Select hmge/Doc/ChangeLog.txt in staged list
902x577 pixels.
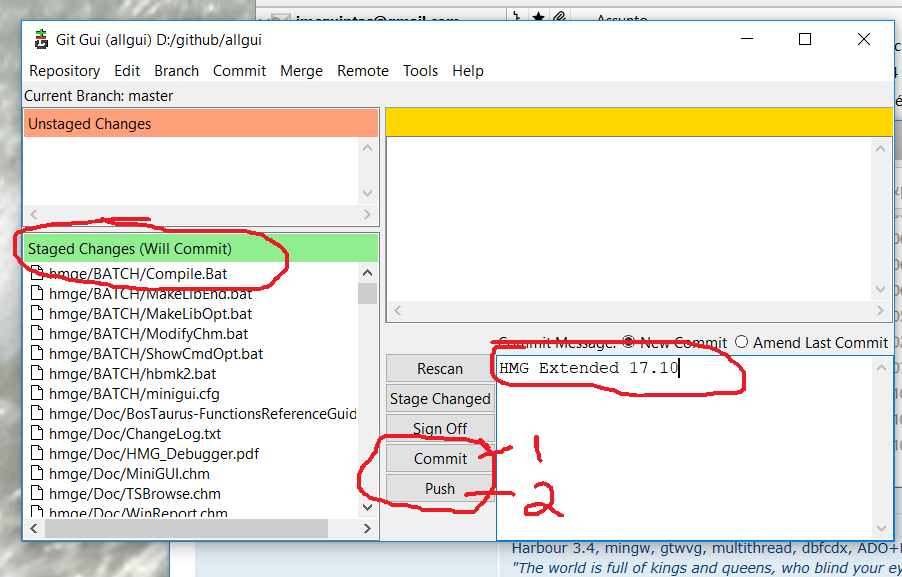tap(135, 433)
